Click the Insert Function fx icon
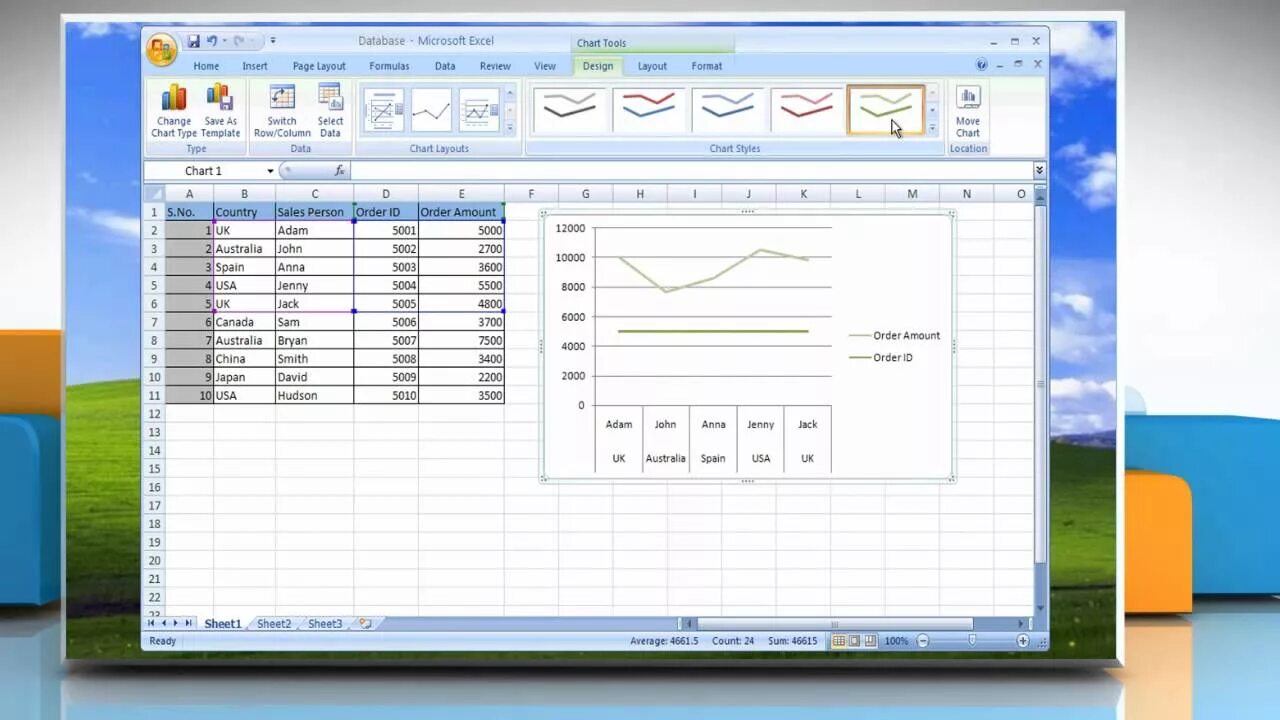 [x=340, y=171]
